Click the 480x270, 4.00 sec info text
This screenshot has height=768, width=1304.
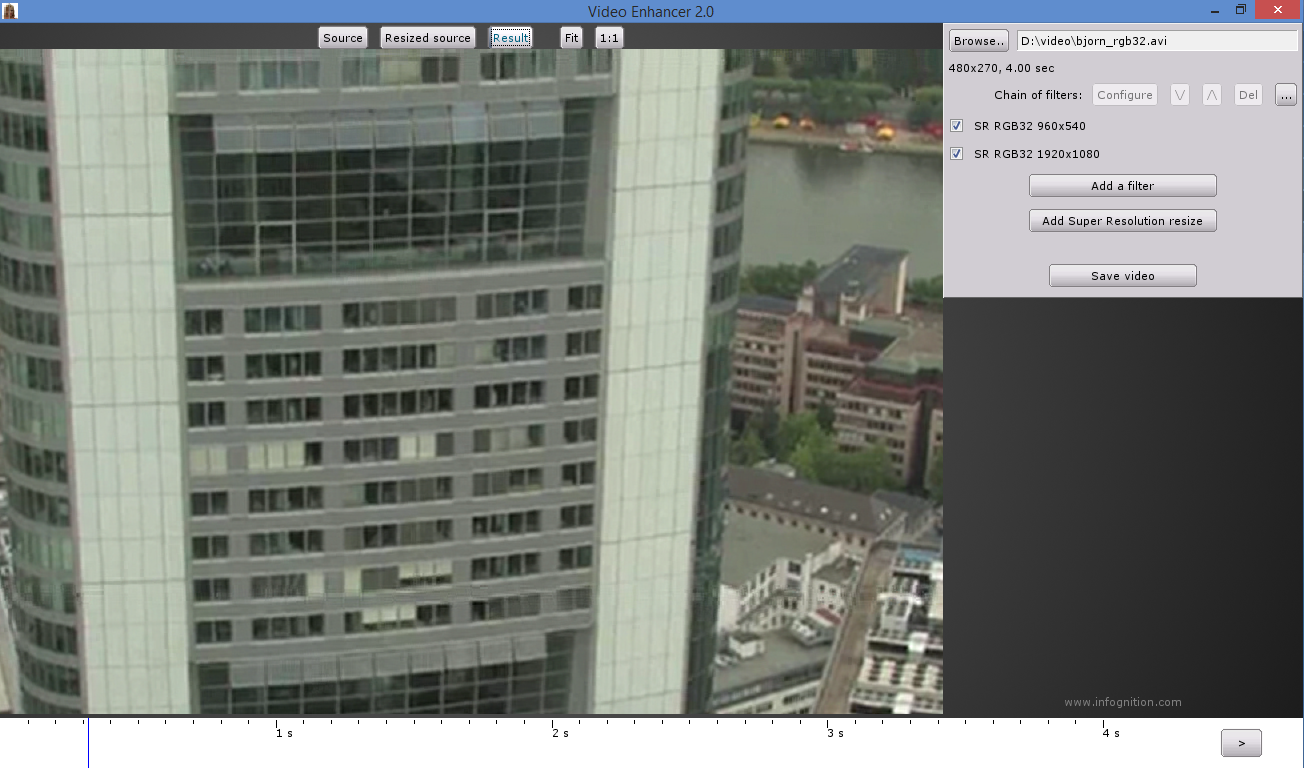coord(1001,68)
